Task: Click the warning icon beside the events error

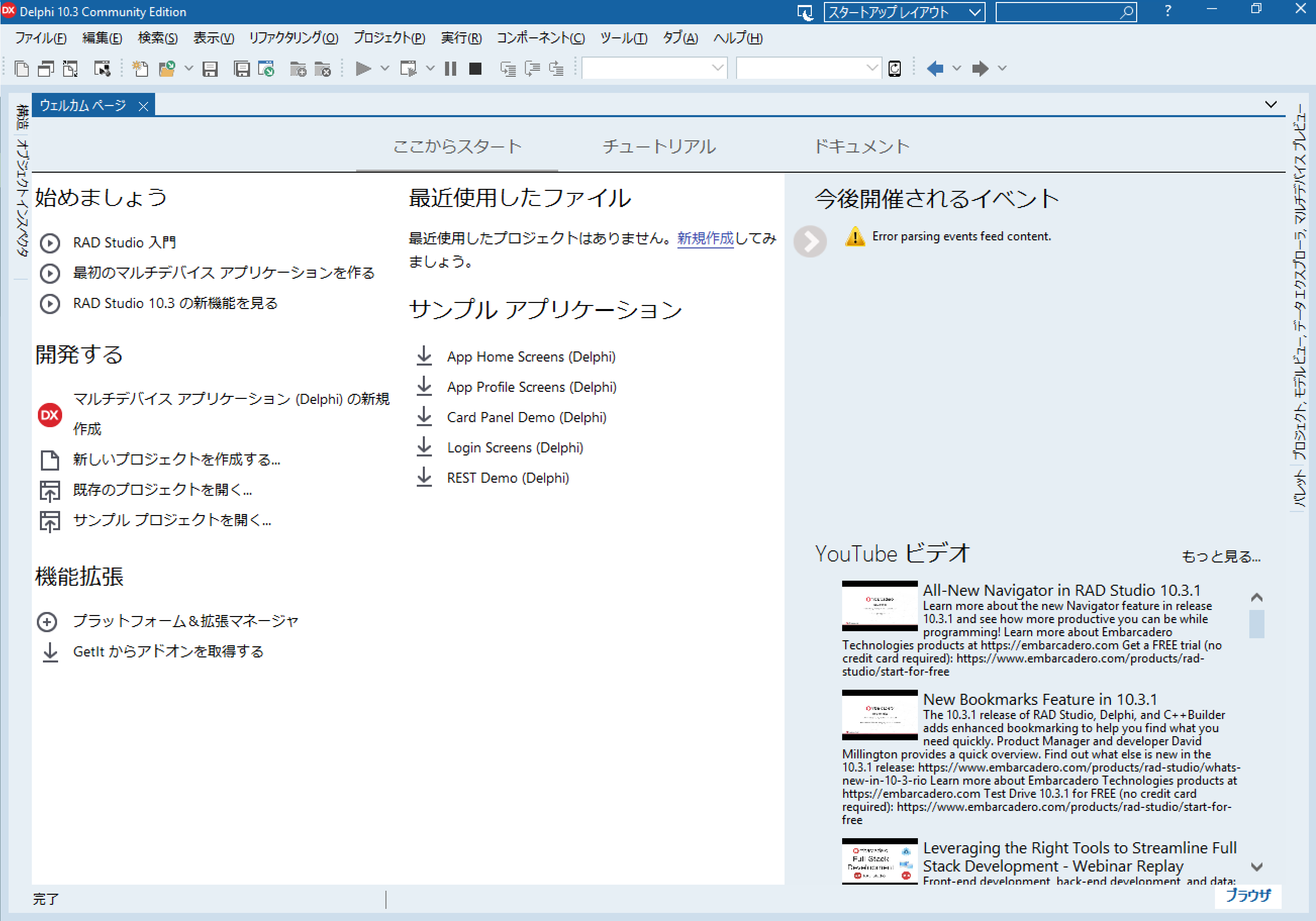Action: (x=855, y=236)
